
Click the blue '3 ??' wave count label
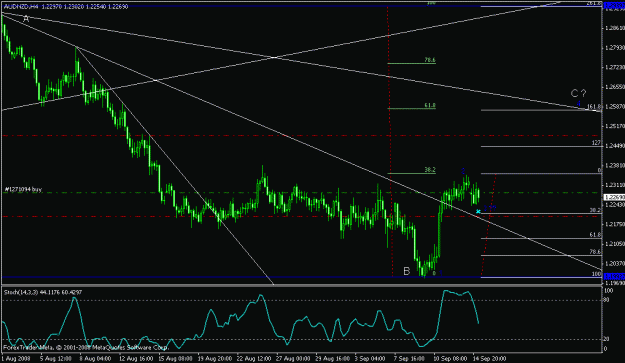click(490, 208)
